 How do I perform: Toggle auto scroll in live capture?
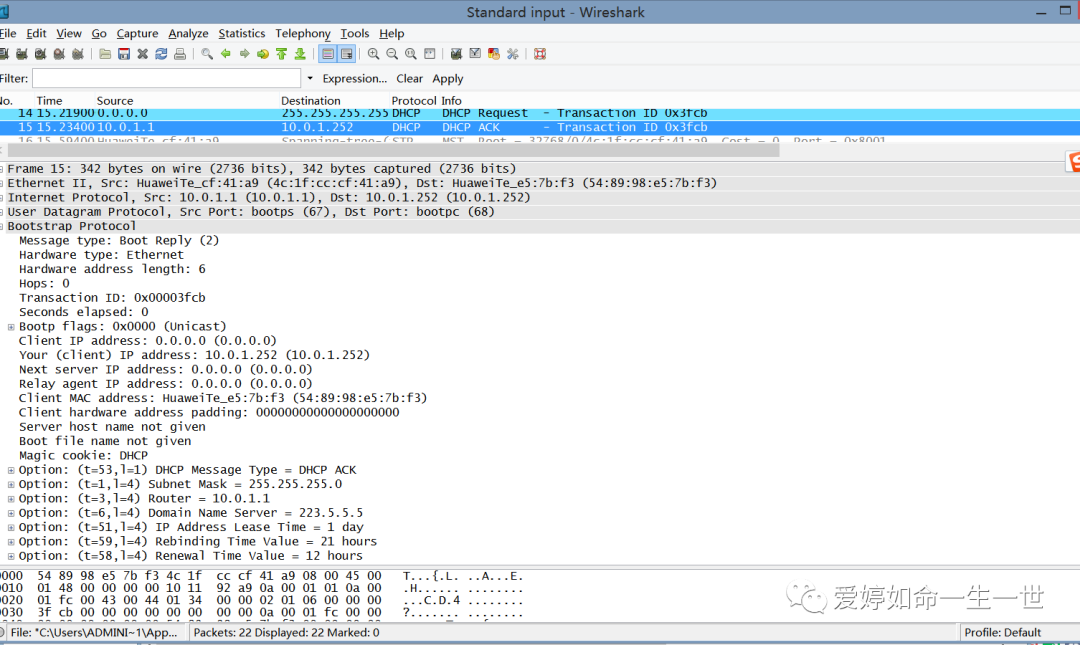point(346,54)
